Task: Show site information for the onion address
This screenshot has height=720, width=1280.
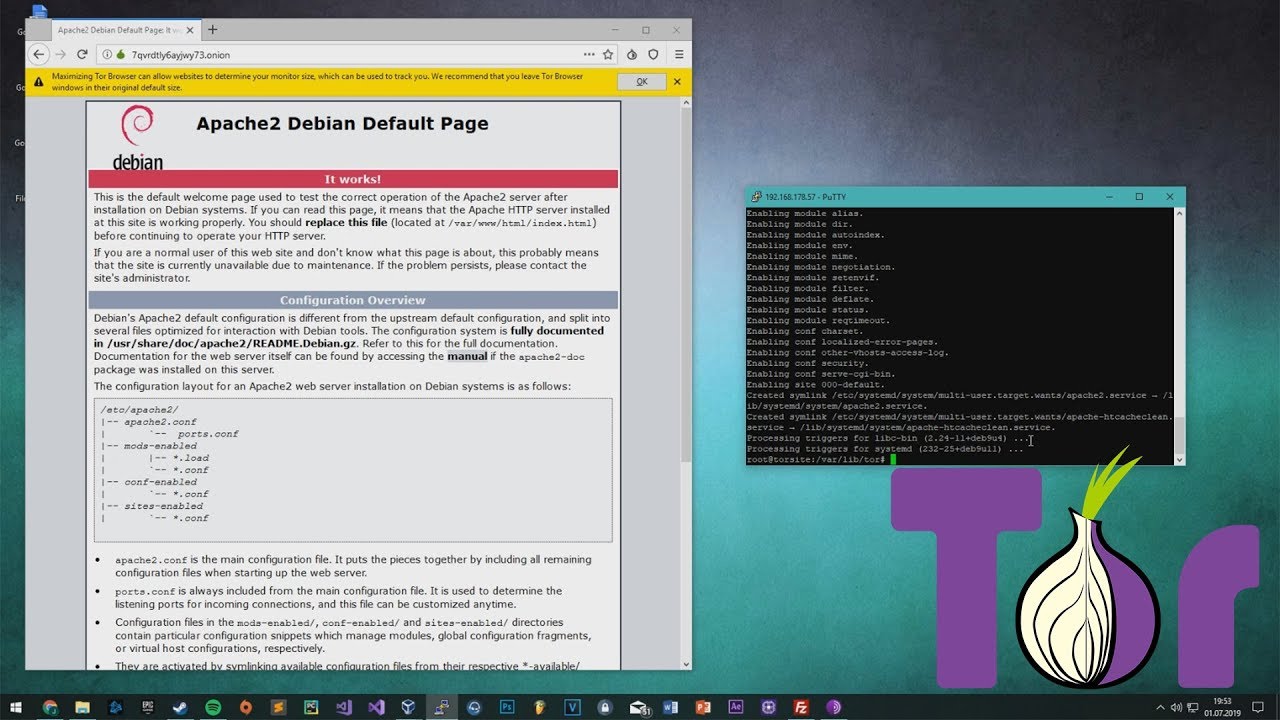Action: [107, 54]
